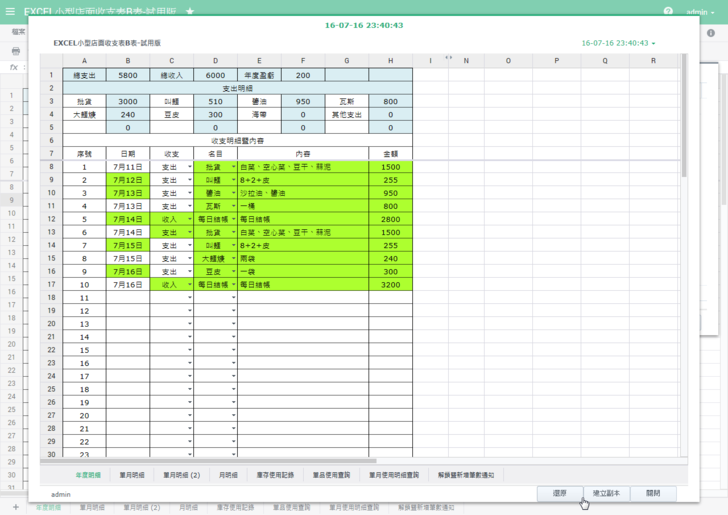The height and width of the screenshot is (515, 728).
Task: Open the 收支 dropdown arrow in row 12
Action: tap(190, 219)
